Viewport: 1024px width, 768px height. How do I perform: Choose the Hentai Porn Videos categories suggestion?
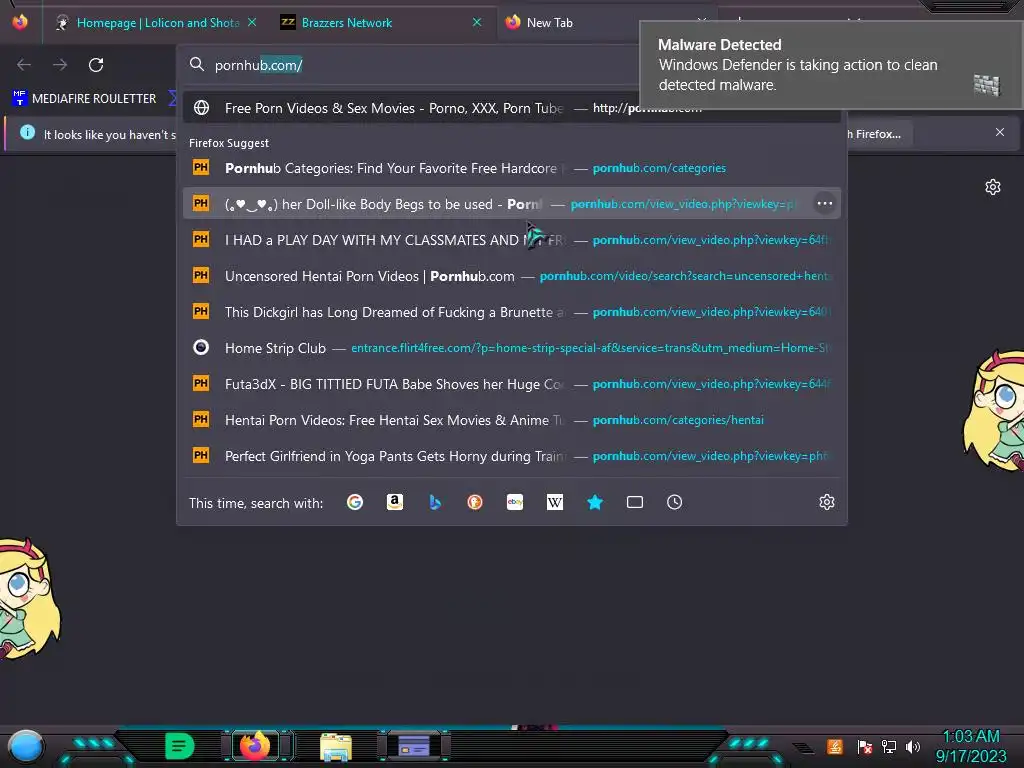click(x=511, y=420)
